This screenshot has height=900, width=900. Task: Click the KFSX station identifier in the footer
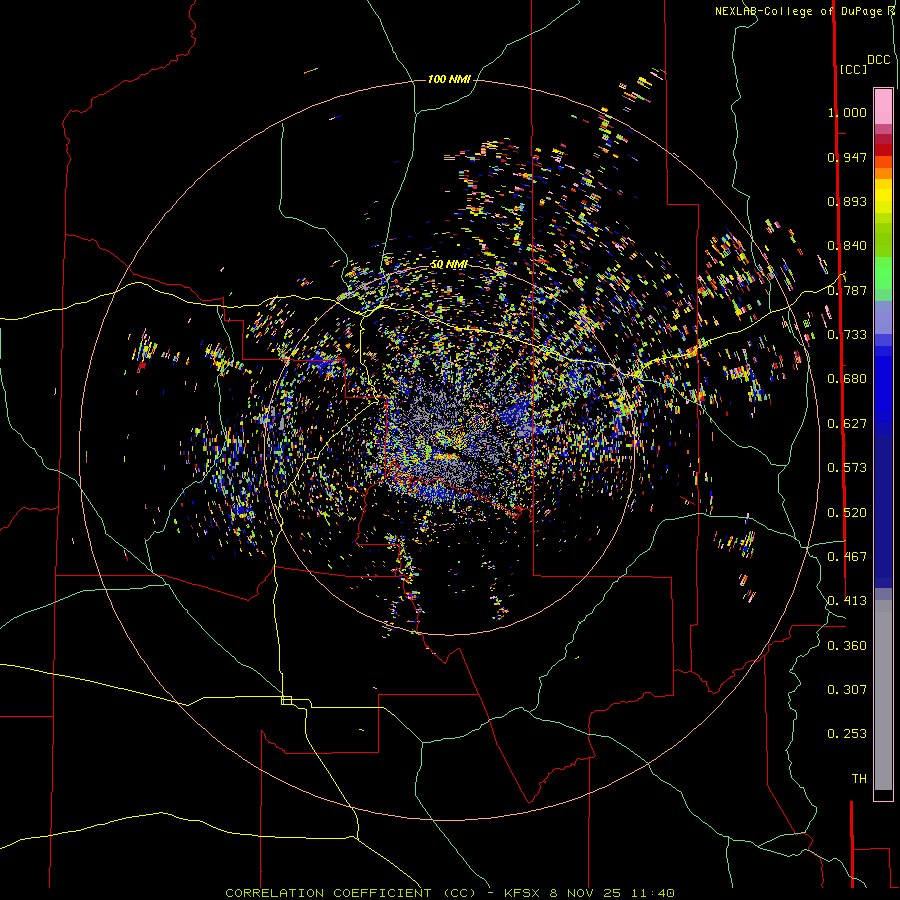[522, 893]
